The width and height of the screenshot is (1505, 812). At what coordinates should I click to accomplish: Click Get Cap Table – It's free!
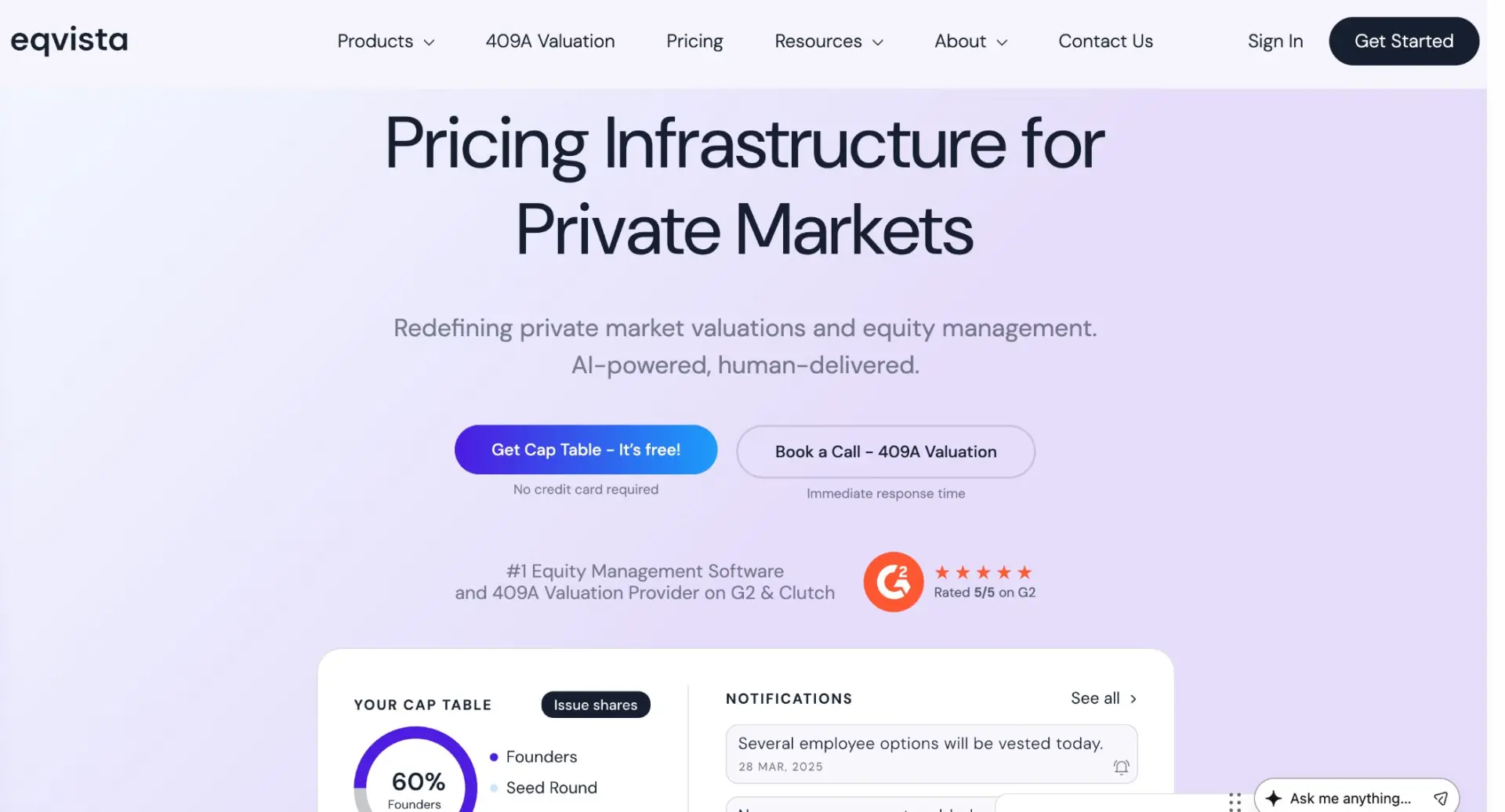pyautogui.click(x=586, y=449)
